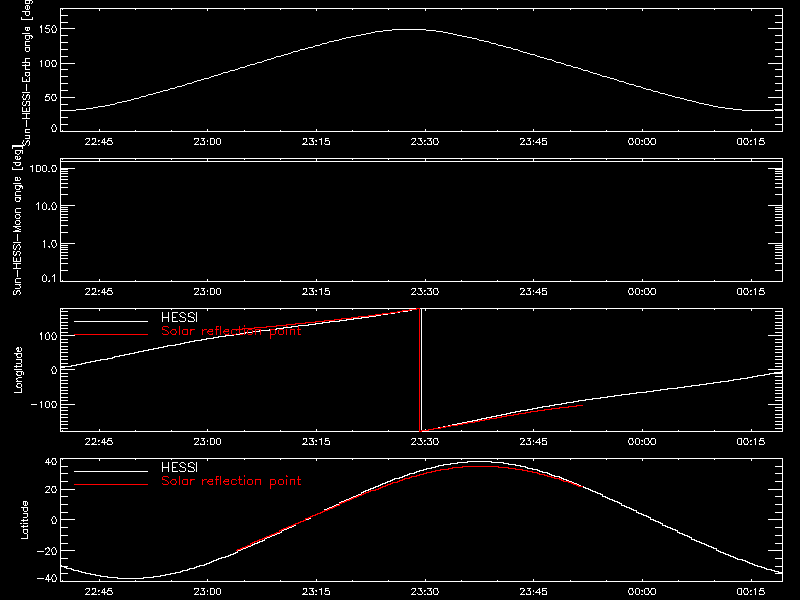Click the vertical longitude wrap-around line near 23:30
The height and width of the screenshot is (600, 800).
pyautogui.click(x=420, y=370)
